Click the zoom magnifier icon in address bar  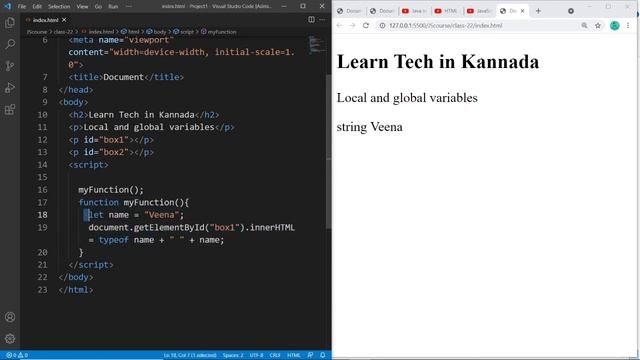(584, 25)
